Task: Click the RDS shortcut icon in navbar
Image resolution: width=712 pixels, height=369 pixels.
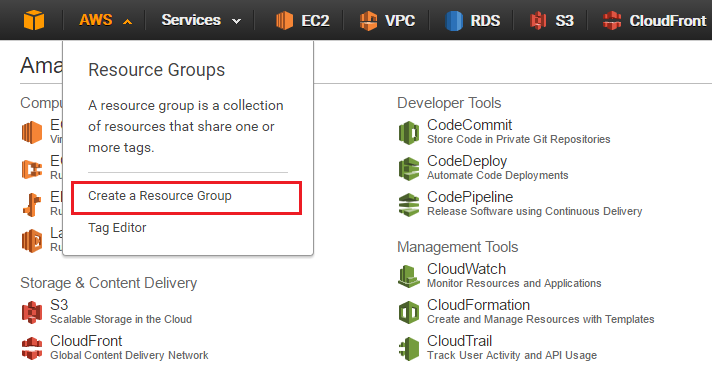Action: (454, 20)
